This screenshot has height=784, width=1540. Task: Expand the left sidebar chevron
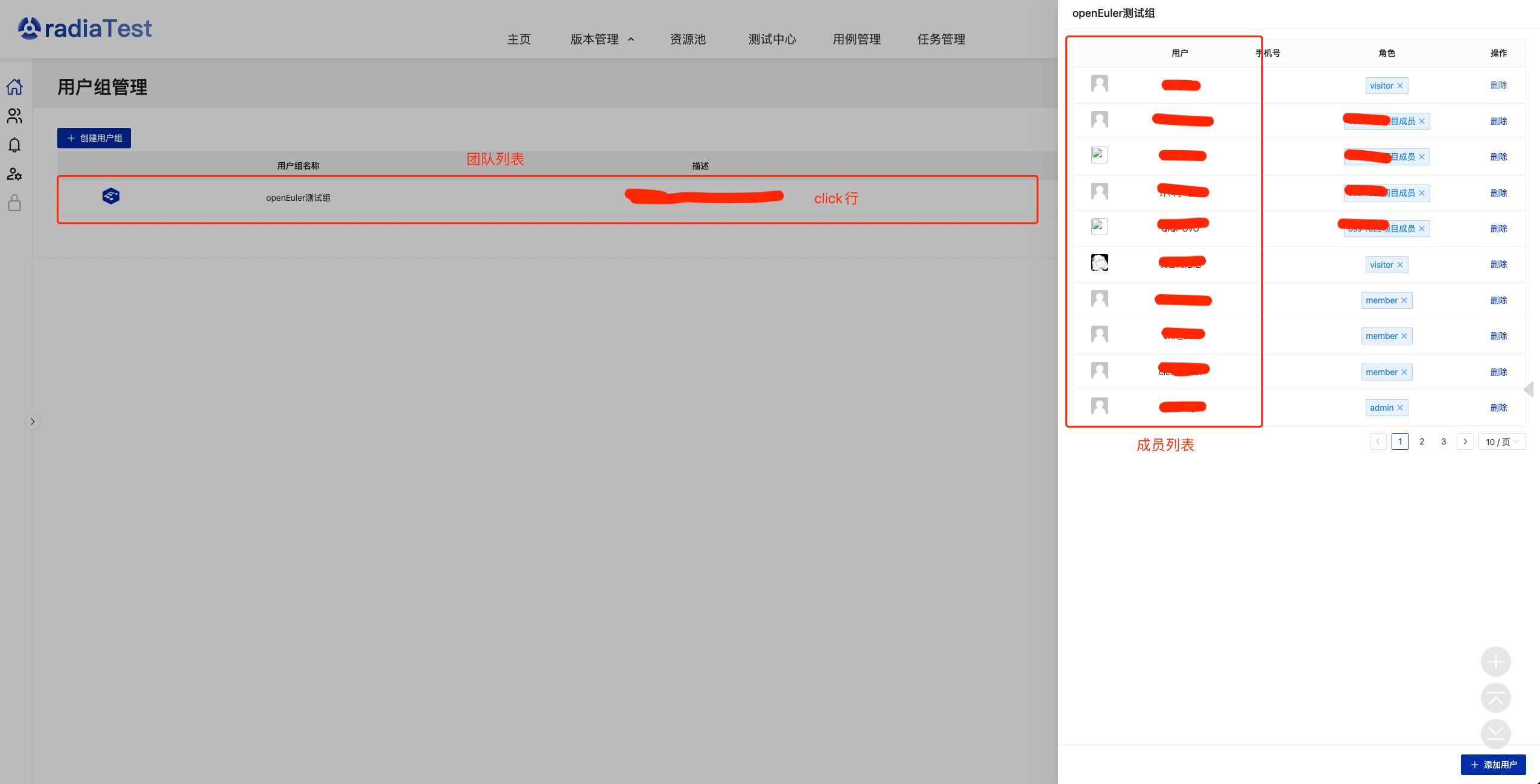coord(33,422)
